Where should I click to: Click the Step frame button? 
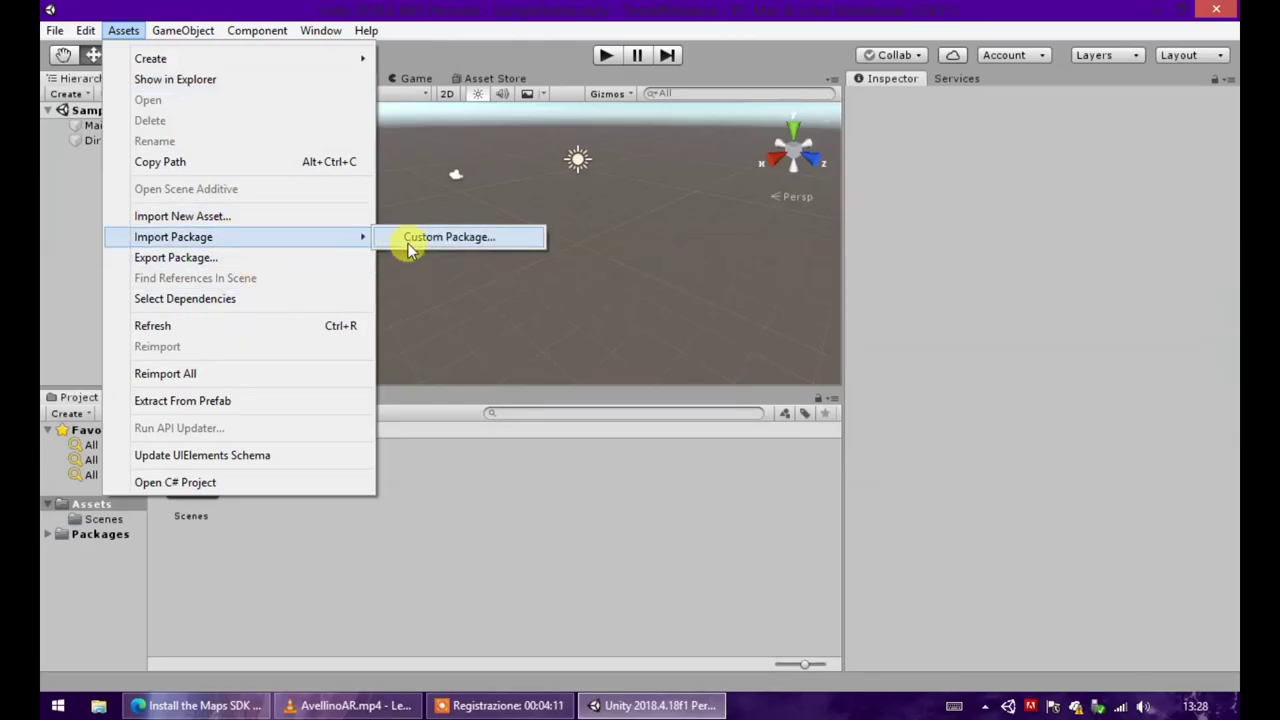click(x=668, y=55)
